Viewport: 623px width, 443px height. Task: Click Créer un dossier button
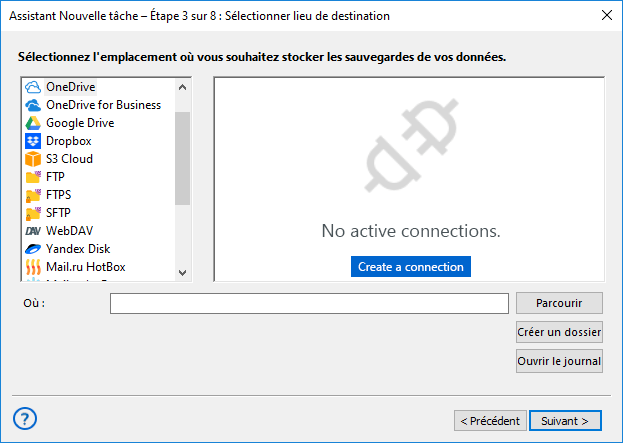click(559, 332)
